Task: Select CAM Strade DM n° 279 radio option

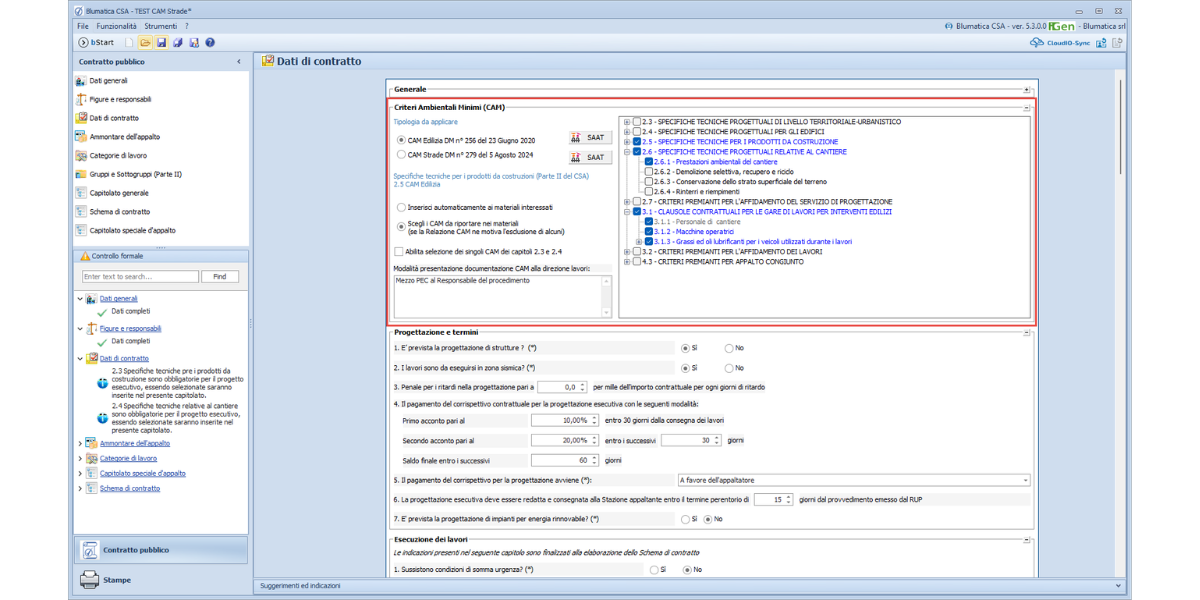Action: coord(401,155)
